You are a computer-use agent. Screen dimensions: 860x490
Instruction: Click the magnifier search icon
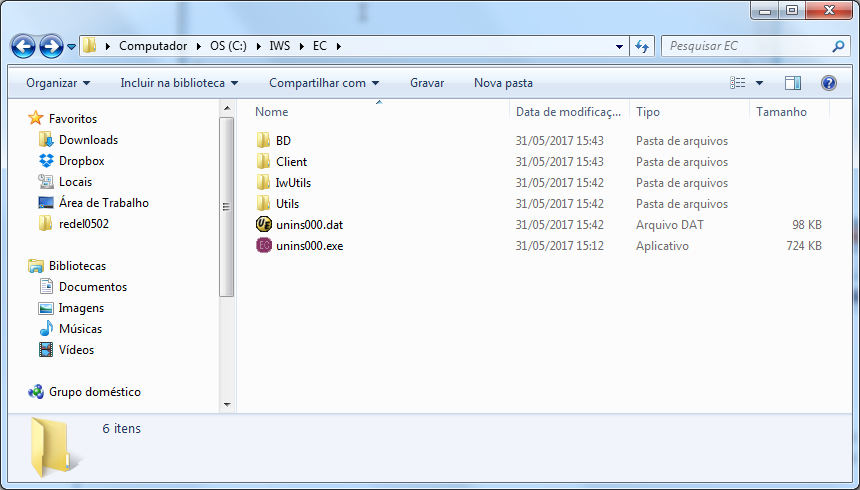point(838,47)
